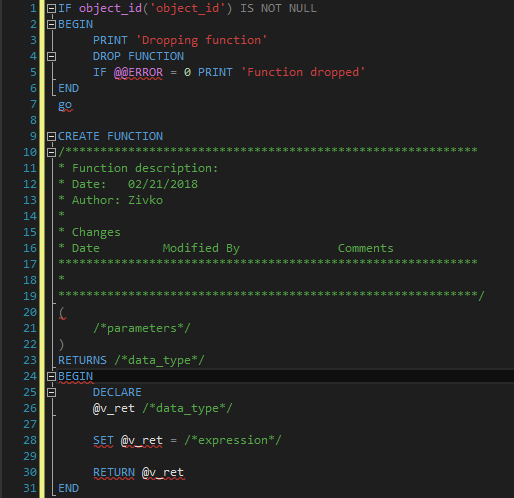Collapse the IF object_id block on line 1
The height and width of the screenshot is (498, 514).
pyautogui.click(x=51, y=8)
